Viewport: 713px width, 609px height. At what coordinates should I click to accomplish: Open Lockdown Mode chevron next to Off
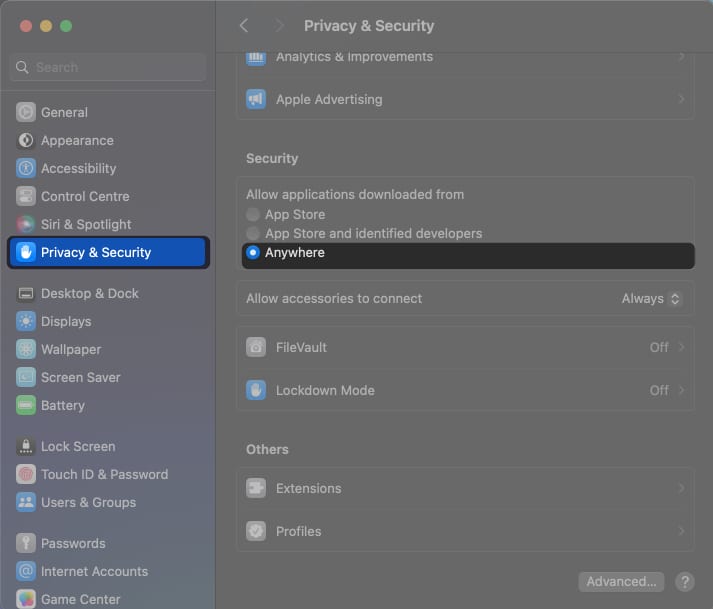681,390
